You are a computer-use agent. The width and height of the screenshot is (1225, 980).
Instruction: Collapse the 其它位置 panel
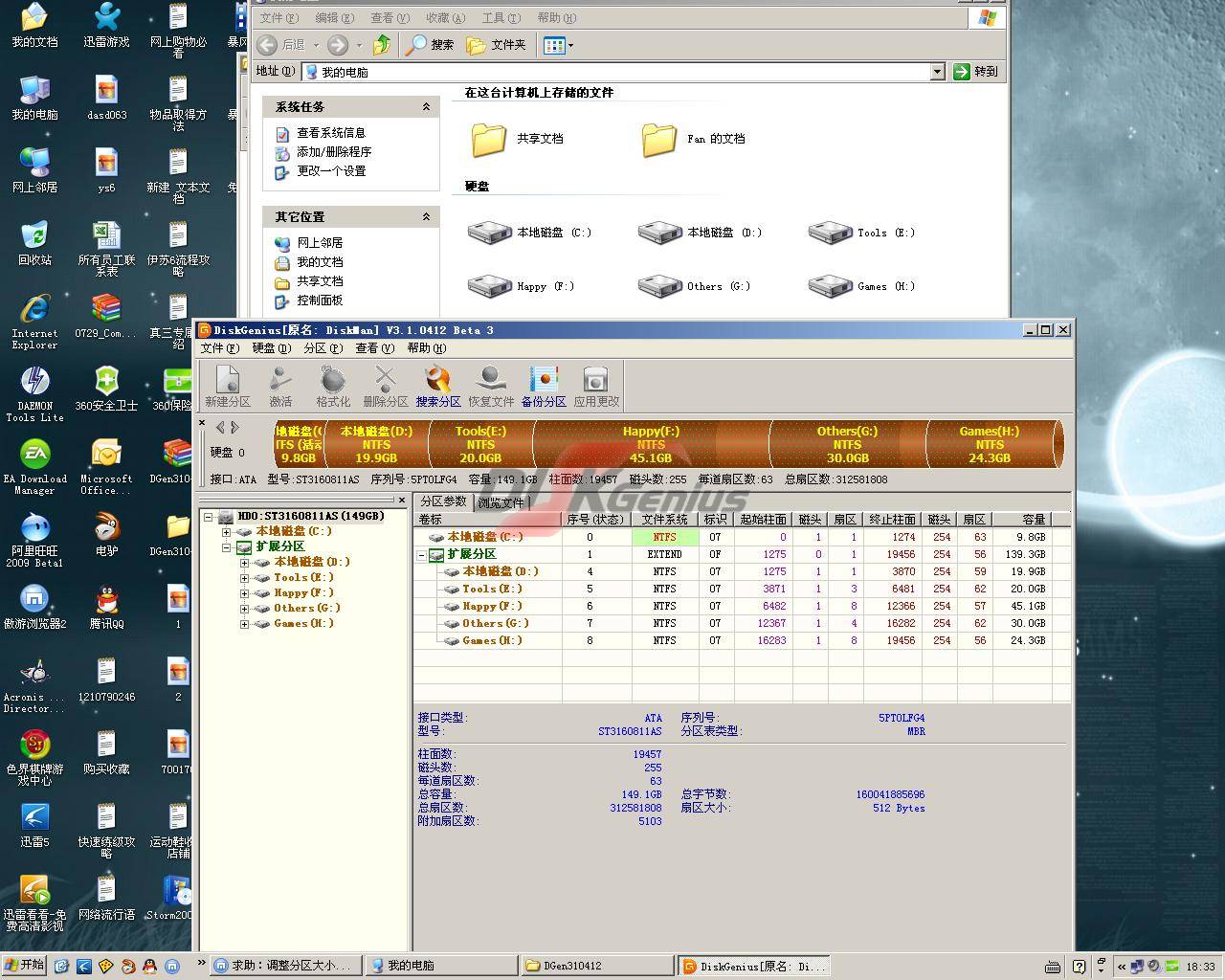tap(426, 217)
